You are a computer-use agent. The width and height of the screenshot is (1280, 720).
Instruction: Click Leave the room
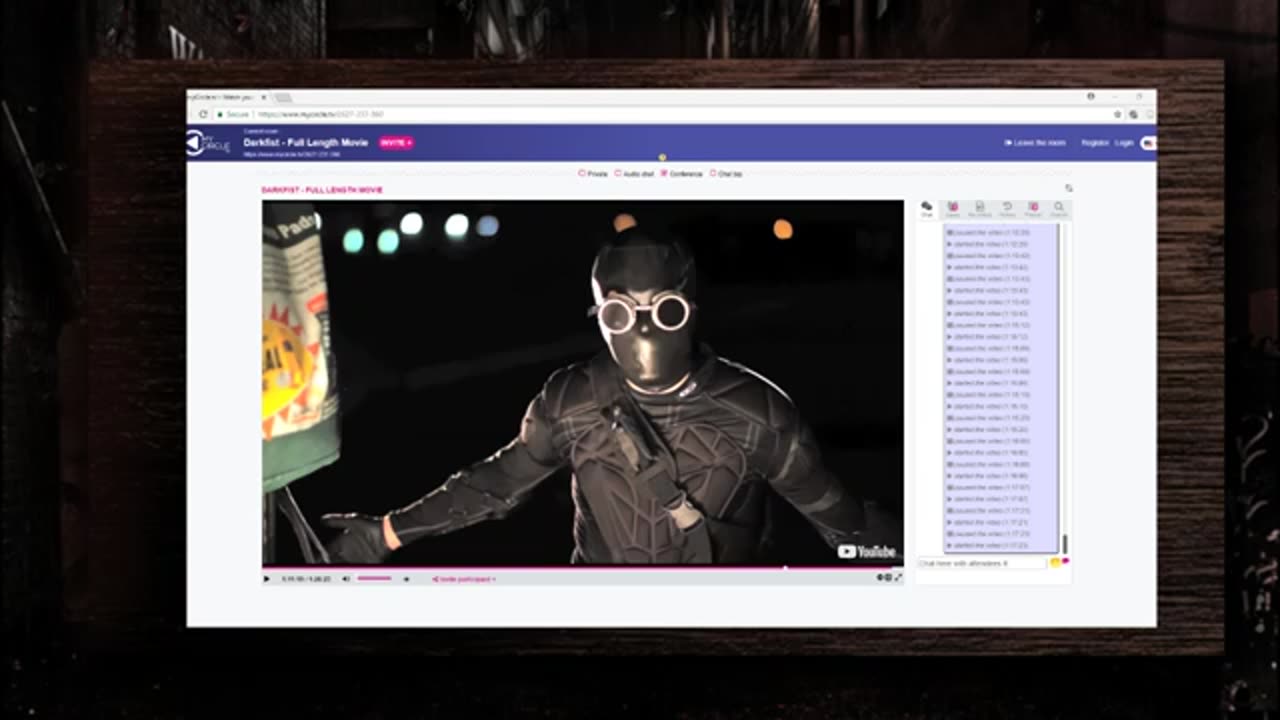(x=1035, y=143)
